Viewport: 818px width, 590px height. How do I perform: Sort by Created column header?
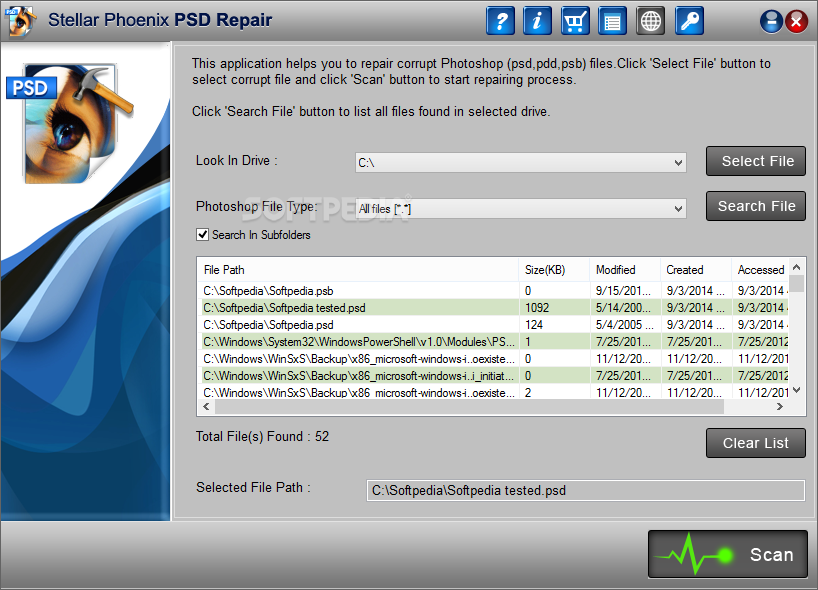pos(696,270)
